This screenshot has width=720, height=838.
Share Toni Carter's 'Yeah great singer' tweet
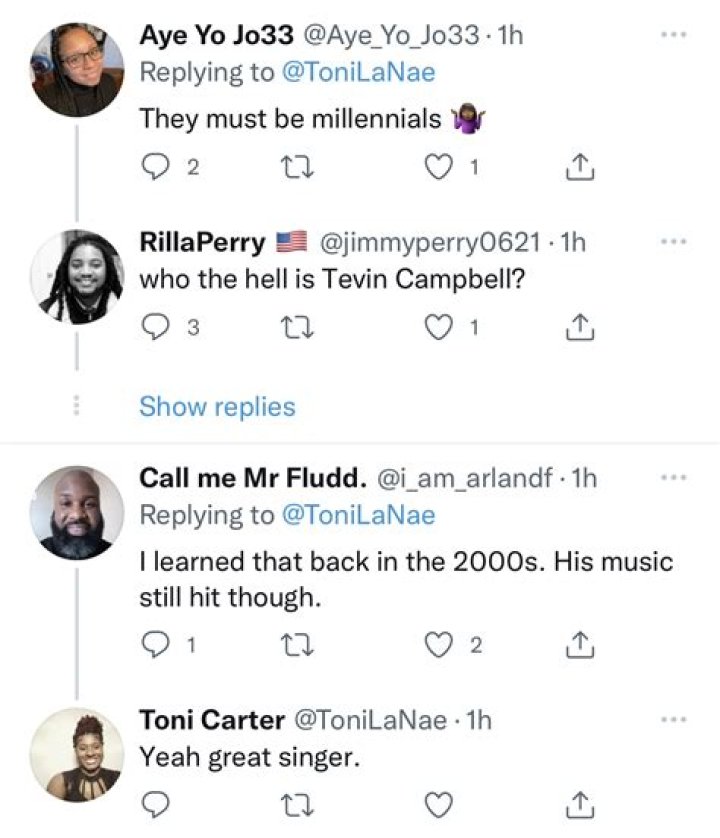576,803
